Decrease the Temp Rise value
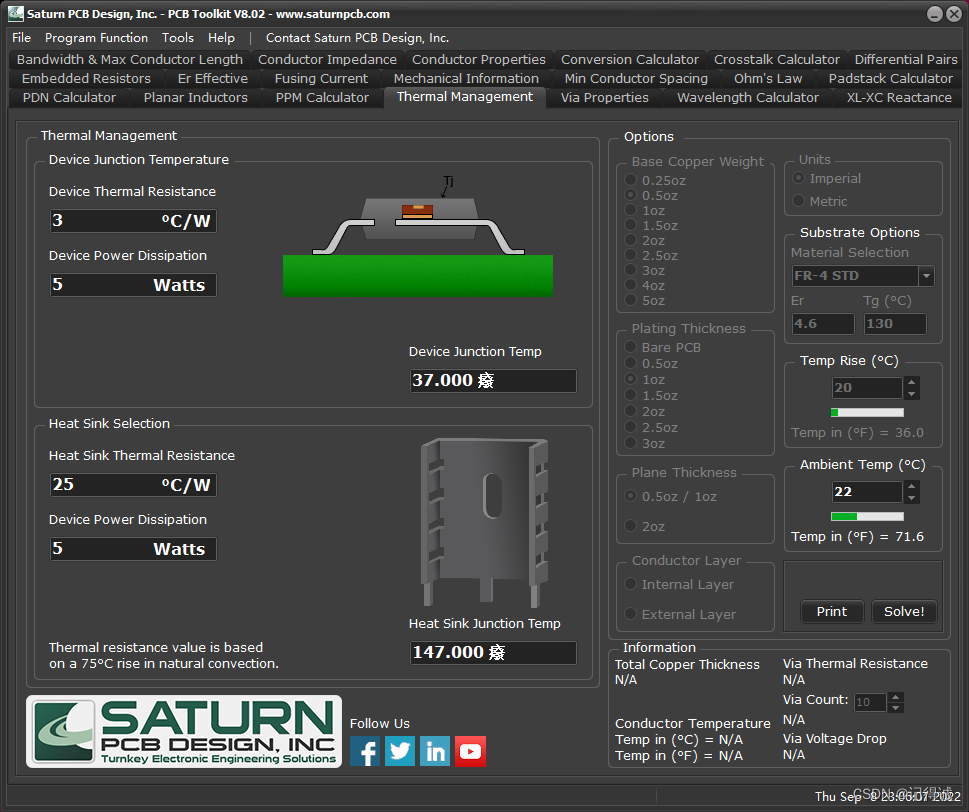 [x=912, y=394]
